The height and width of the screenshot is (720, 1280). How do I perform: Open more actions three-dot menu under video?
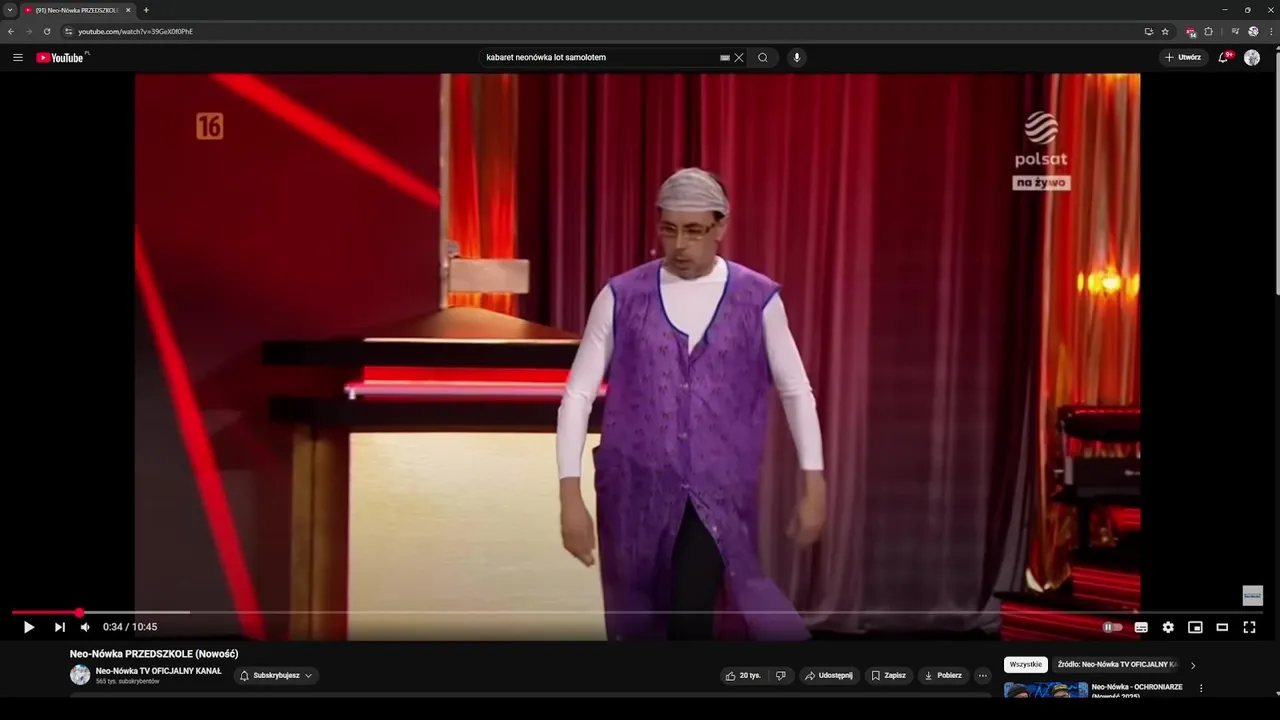(x=983, y=675)
